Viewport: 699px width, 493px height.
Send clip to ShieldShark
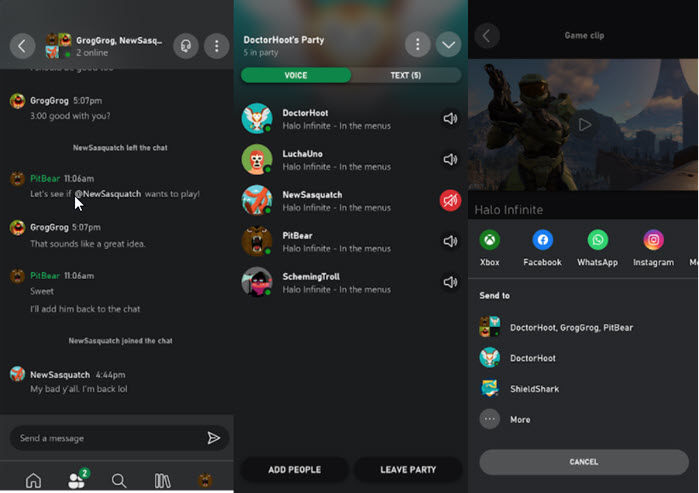tap(583, 389)
